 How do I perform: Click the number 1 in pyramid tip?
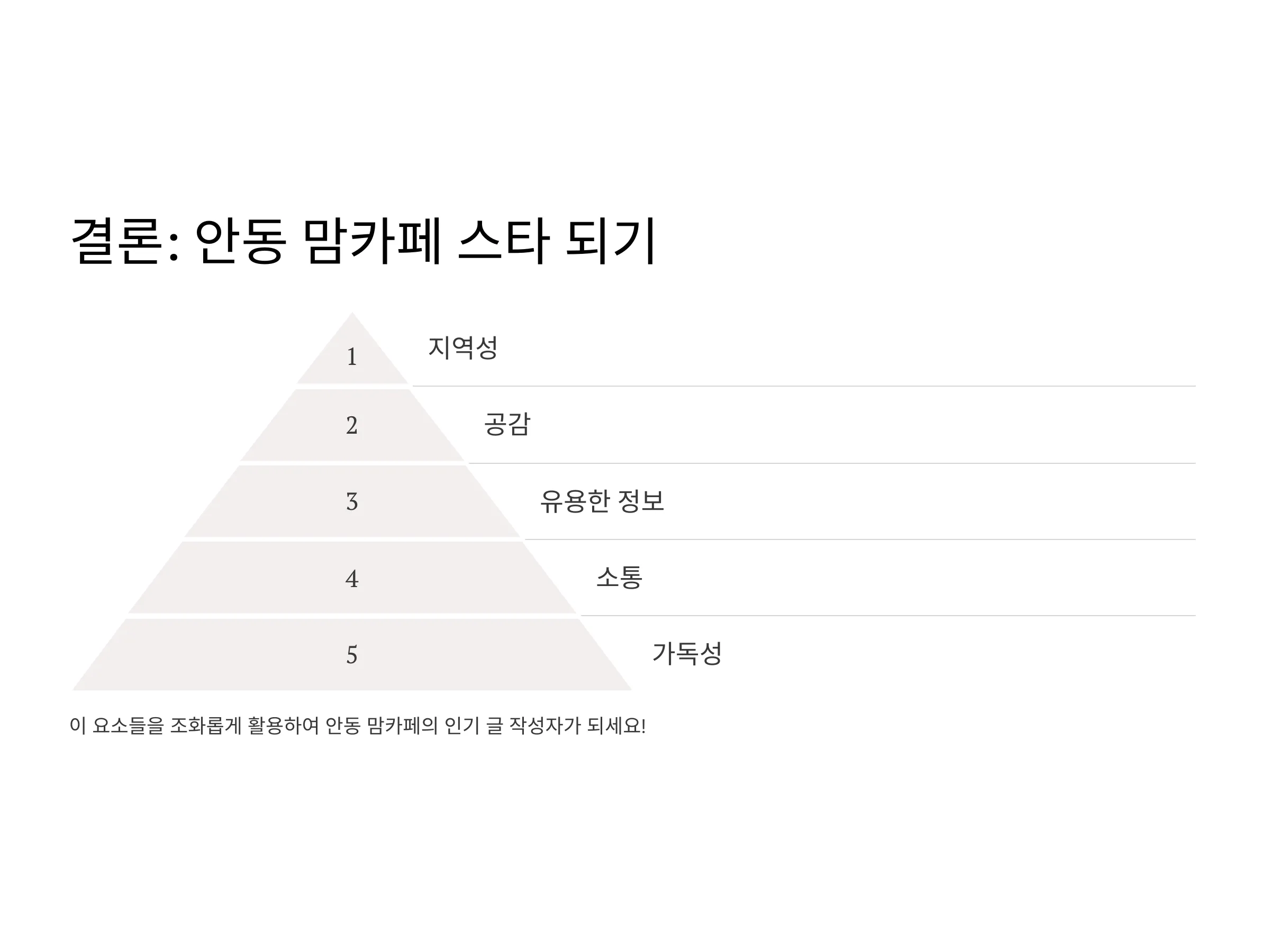point(352,357)
